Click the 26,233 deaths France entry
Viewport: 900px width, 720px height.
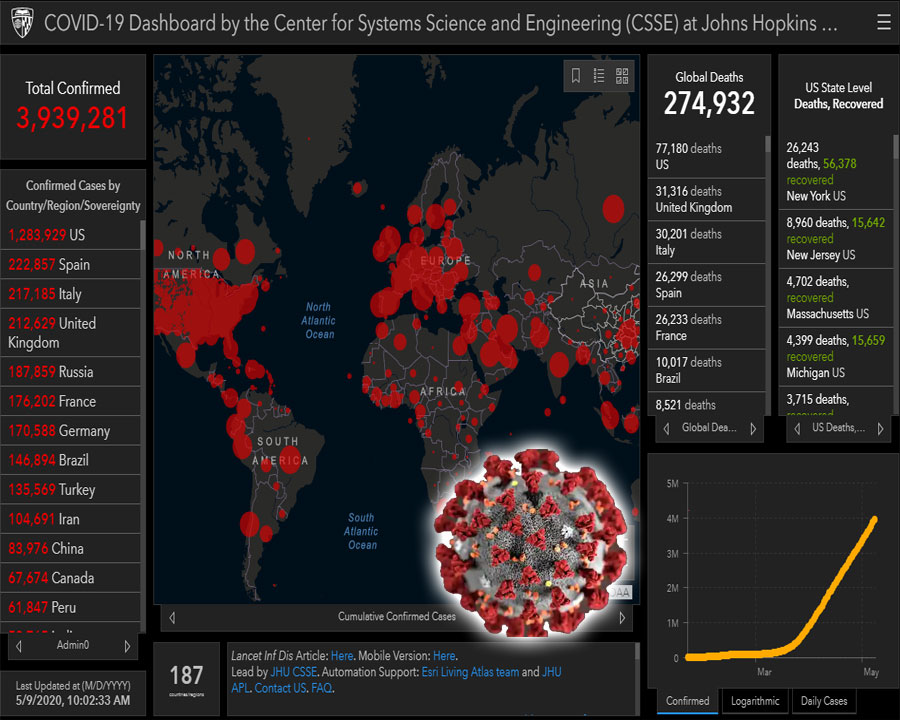707,327
